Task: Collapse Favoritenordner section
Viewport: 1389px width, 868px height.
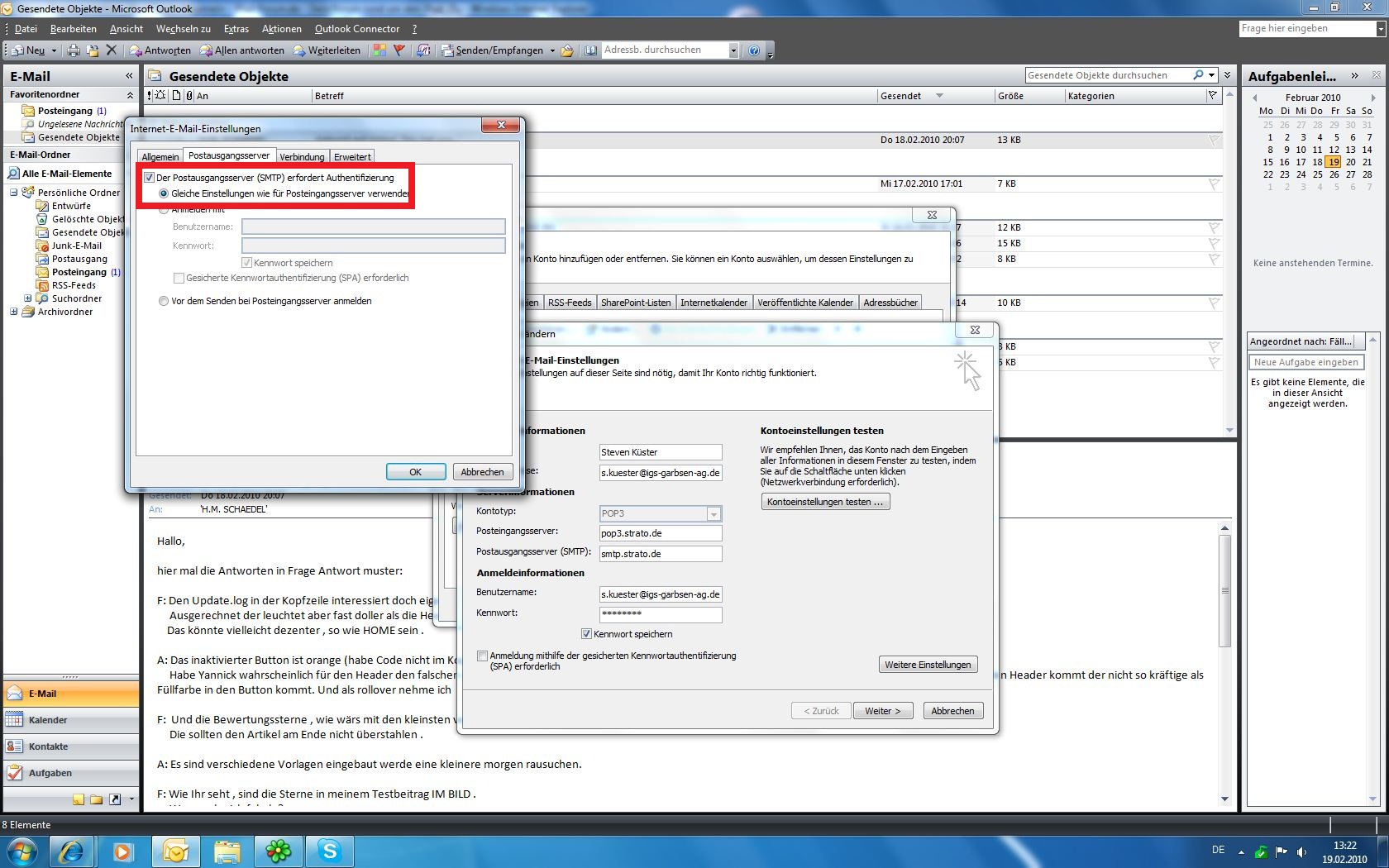Action: (130, 95)
